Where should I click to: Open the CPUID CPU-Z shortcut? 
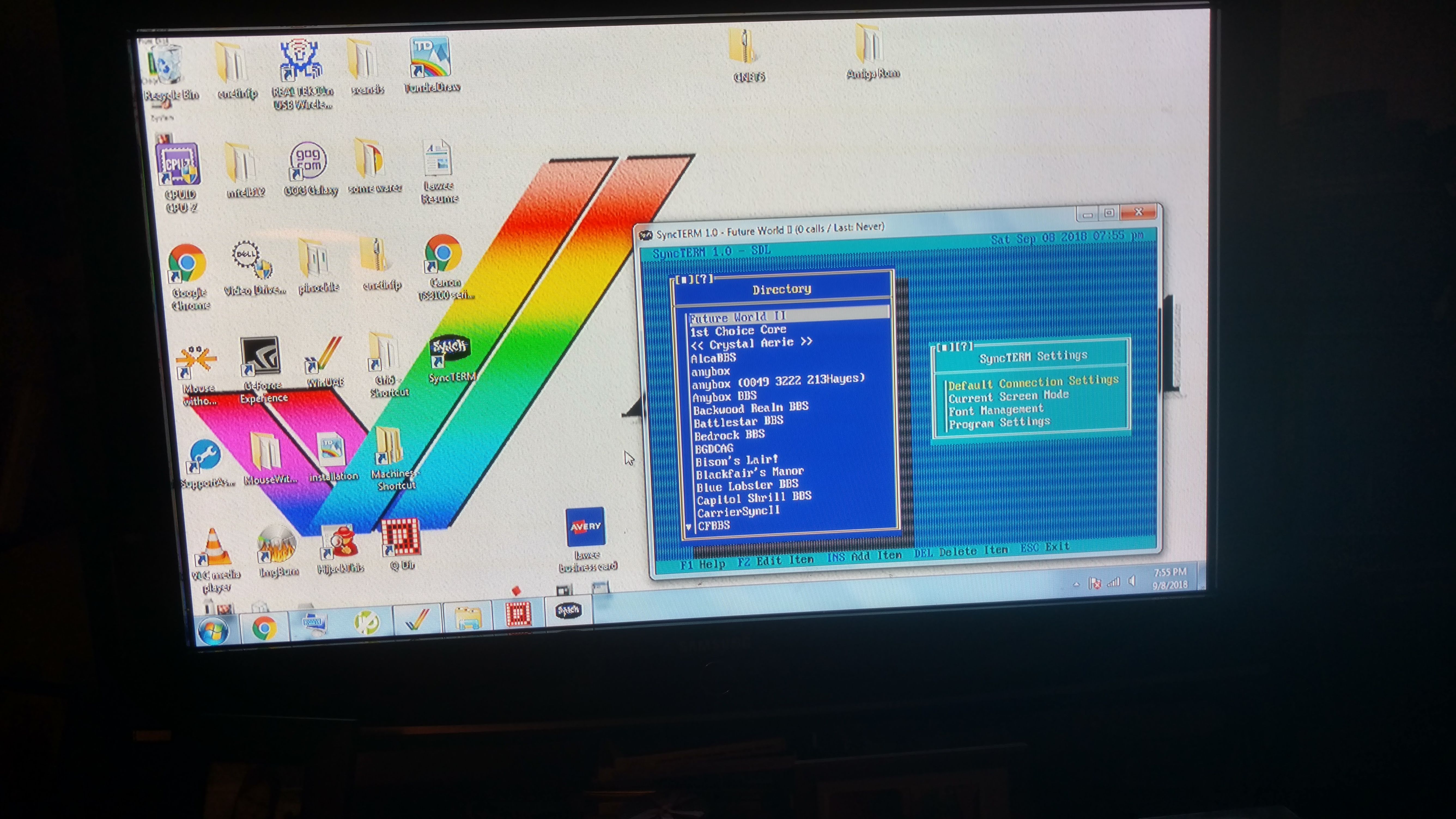coord(180,177)
